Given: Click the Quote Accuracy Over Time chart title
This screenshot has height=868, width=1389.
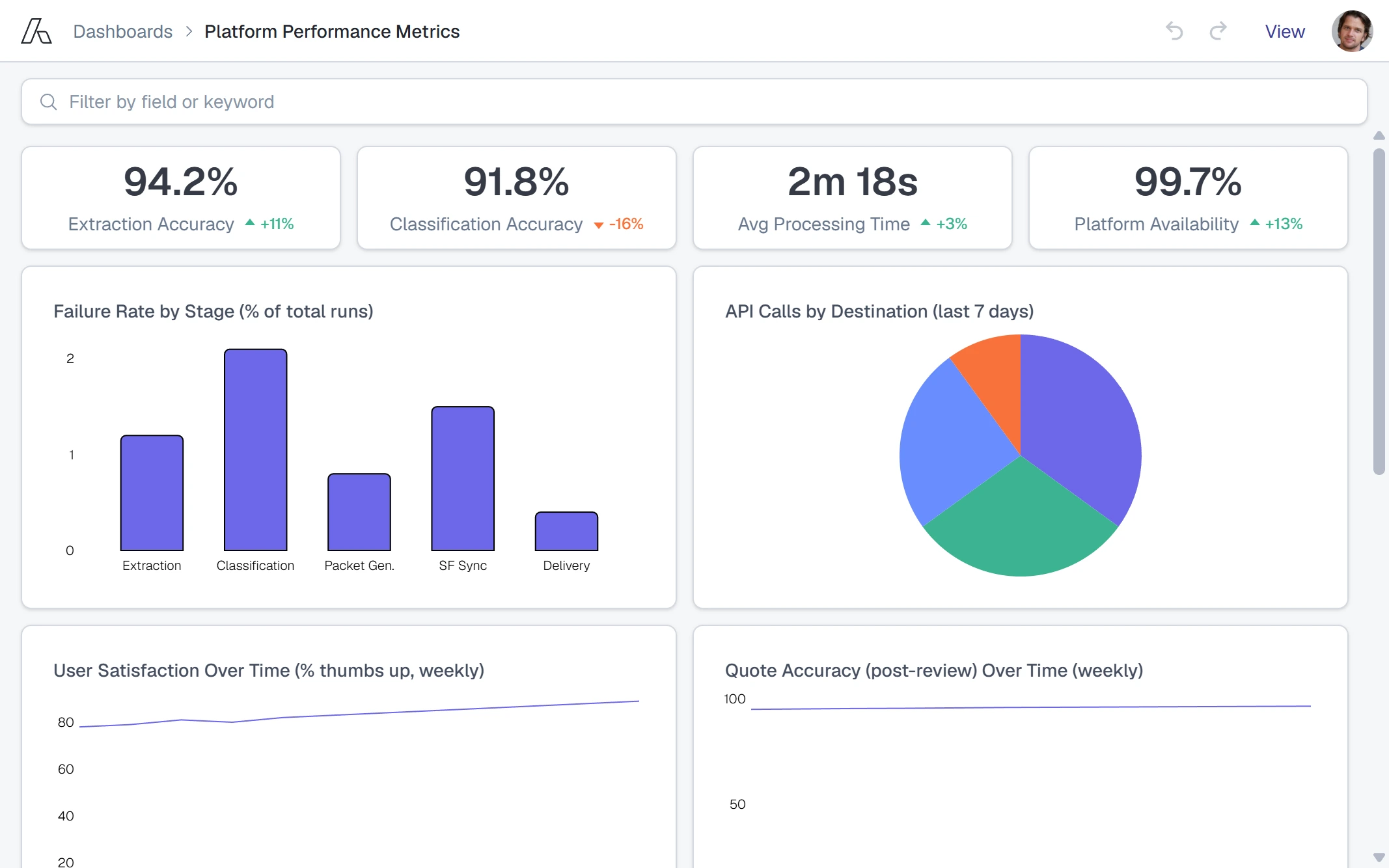Looking at the screenshot, I should click(934, 670).
